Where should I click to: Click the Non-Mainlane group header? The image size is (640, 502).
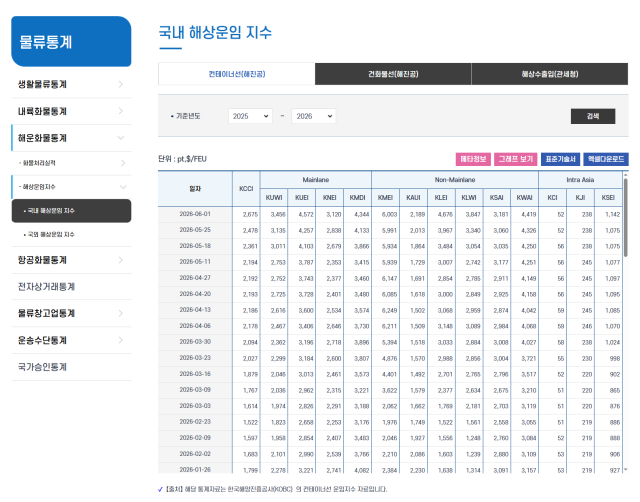point(455,180)
